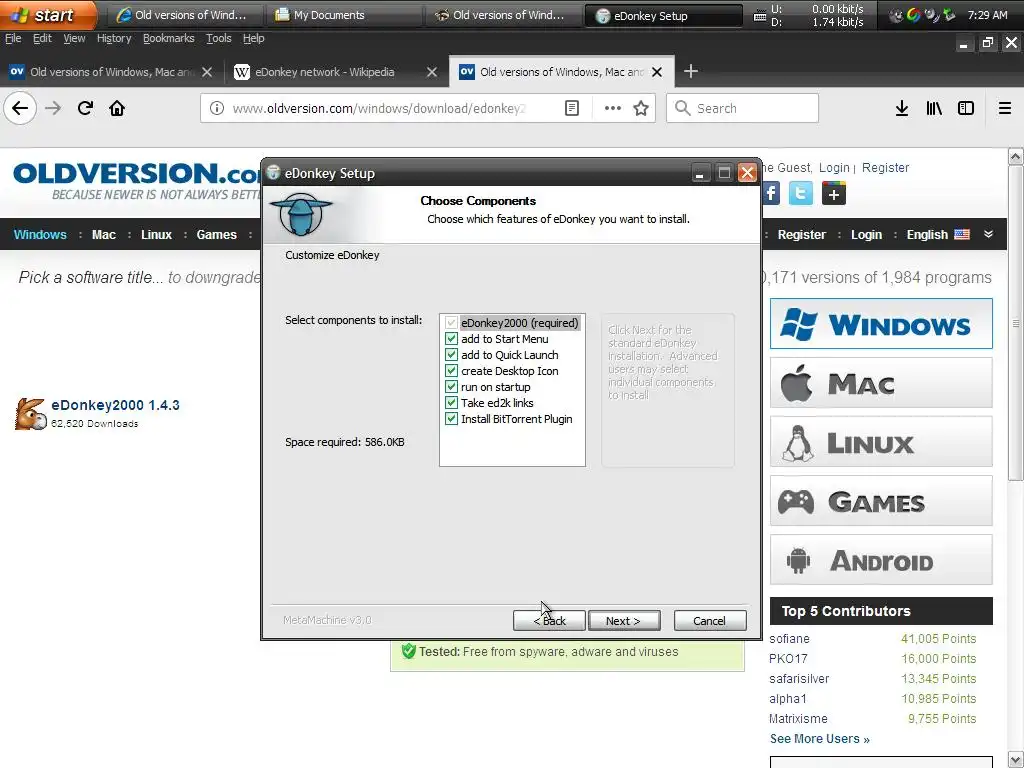Open page actions three-dot menu
1024x768 pixels.
(612, 108)
